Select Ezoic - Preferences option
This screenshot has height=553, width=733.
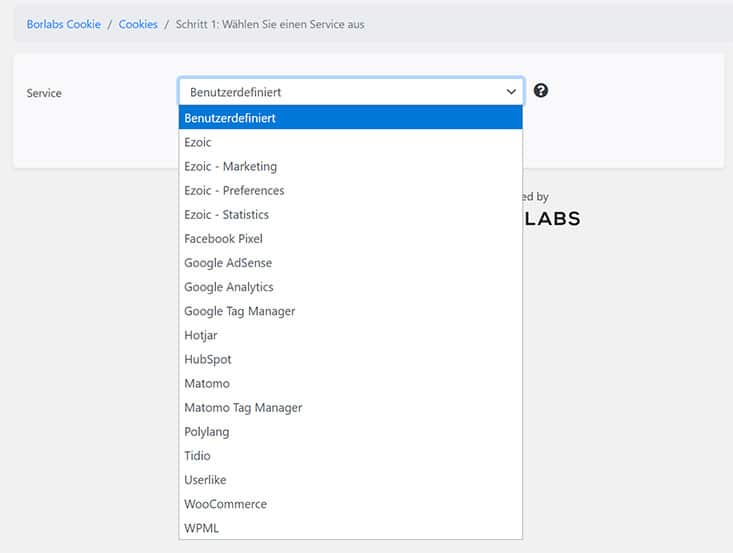pyautogui.click(x=351, y=190)
